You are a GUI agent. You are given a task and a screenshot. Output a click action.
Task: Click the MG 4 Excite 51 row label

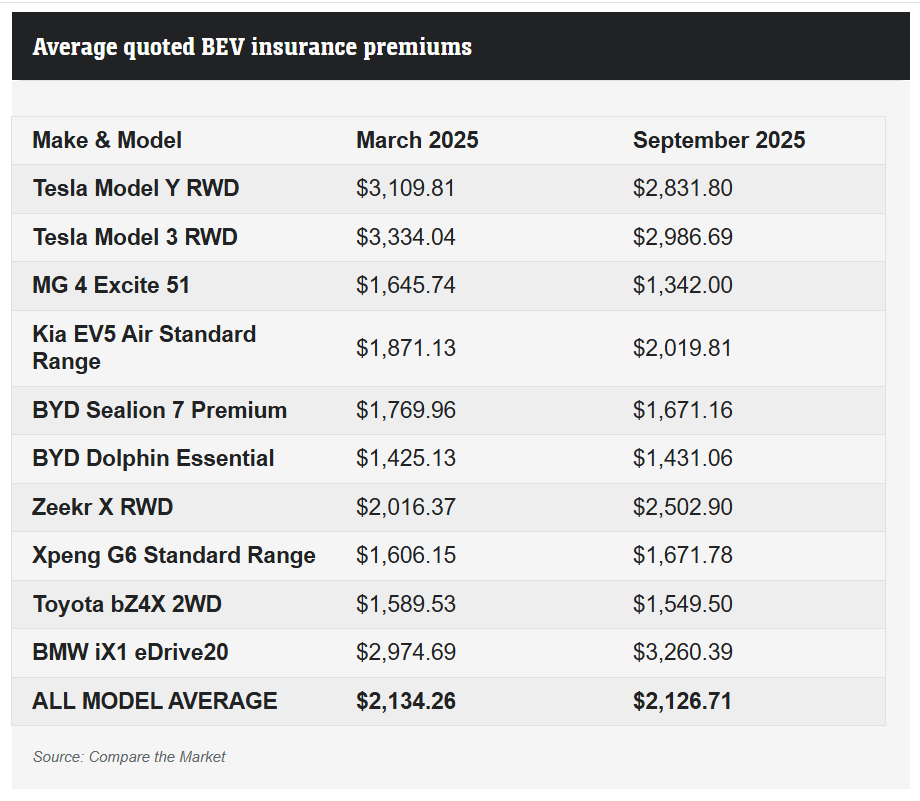[x=111, y=285]
